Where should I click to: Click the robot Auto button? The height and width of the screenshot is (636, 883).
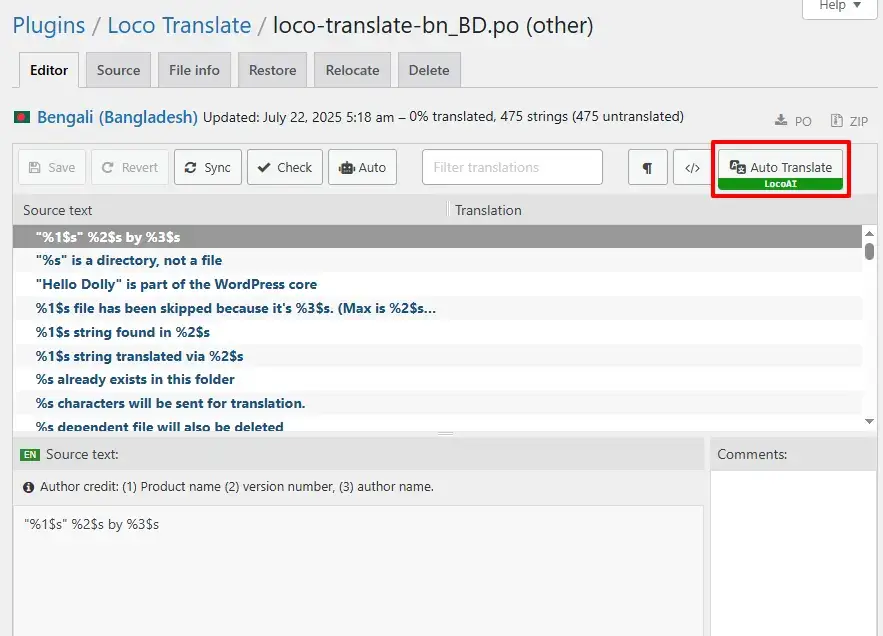pos(362,167)
